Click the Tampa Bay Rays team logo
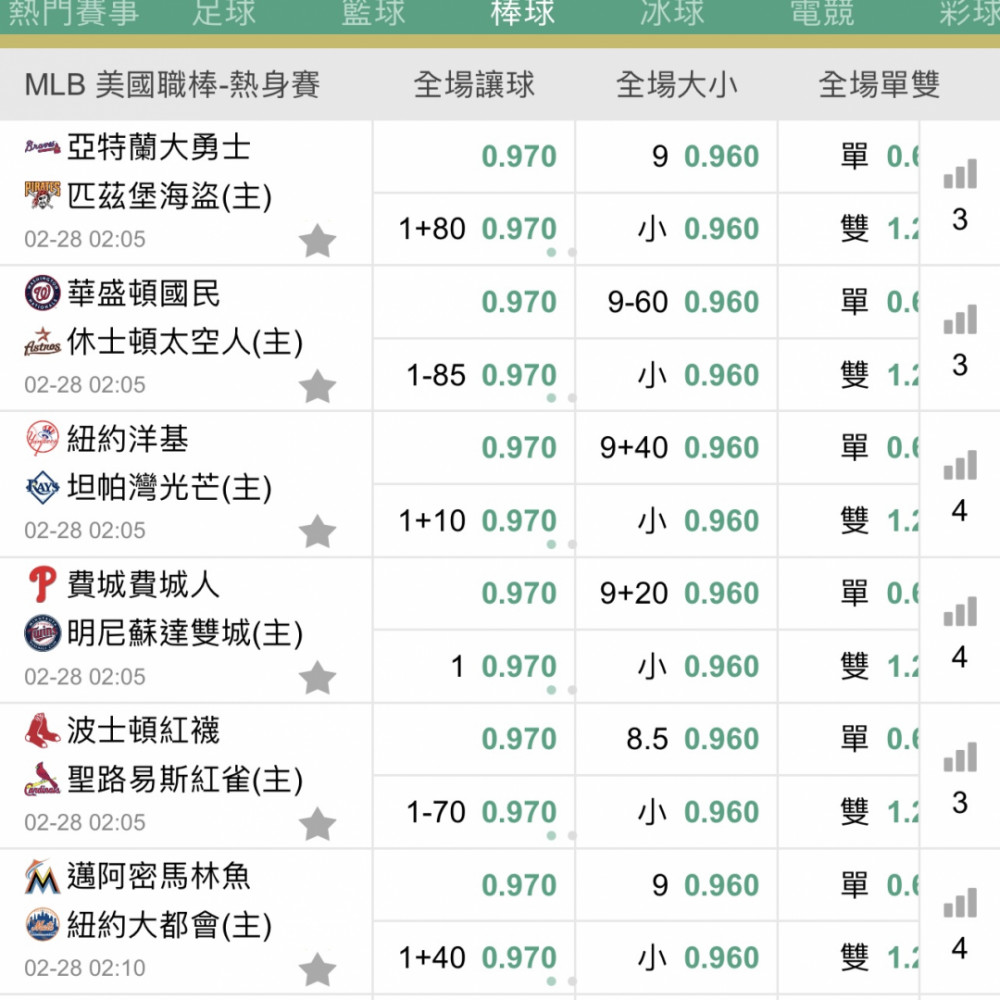Screen dimensions: 1000x1000 tap(43, 487)
